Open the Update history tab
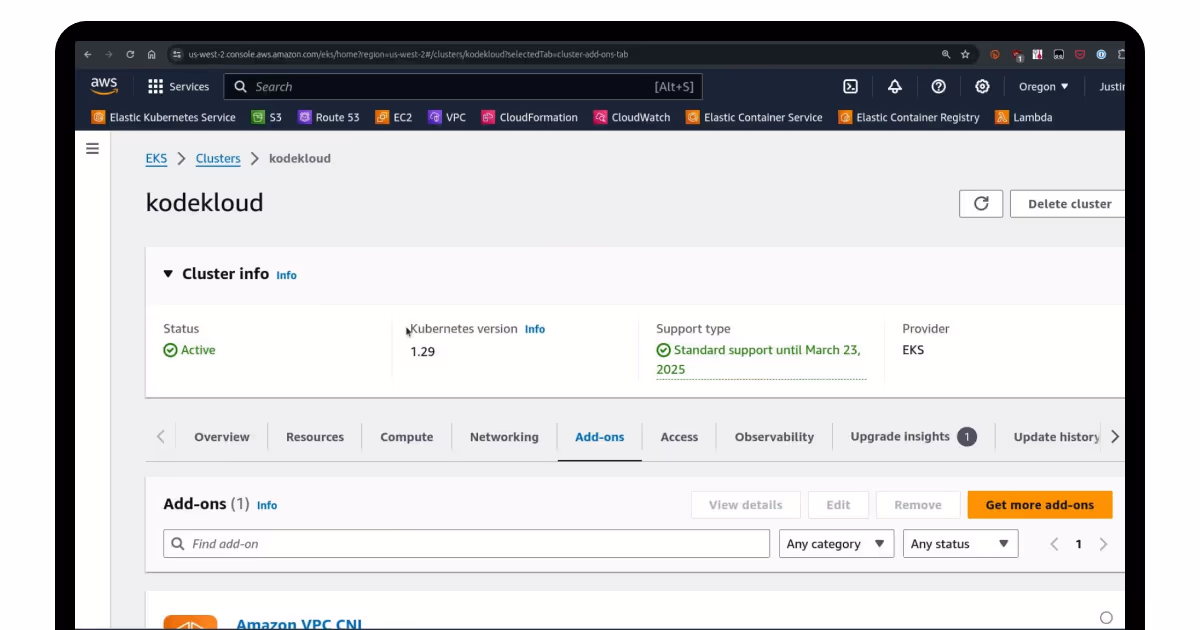This screenshot has height=630, width=1200. [1057, 437]
